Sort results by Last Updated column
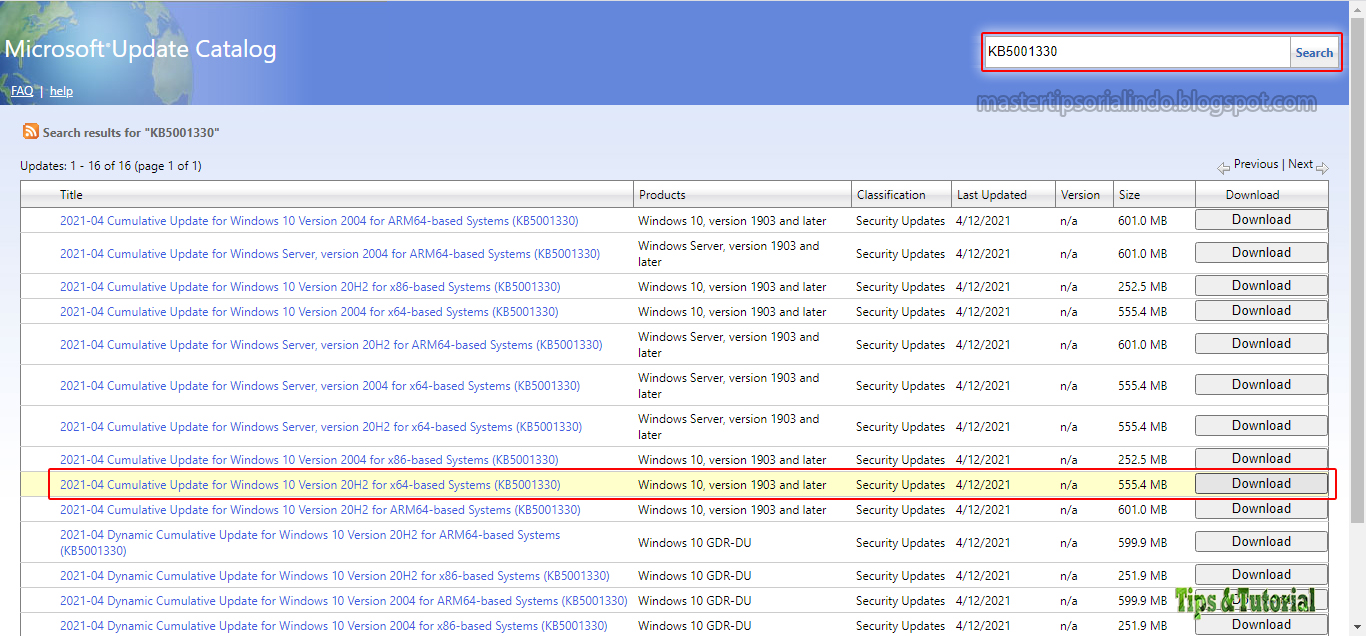 pyautogui.click(x=993, y=194)
